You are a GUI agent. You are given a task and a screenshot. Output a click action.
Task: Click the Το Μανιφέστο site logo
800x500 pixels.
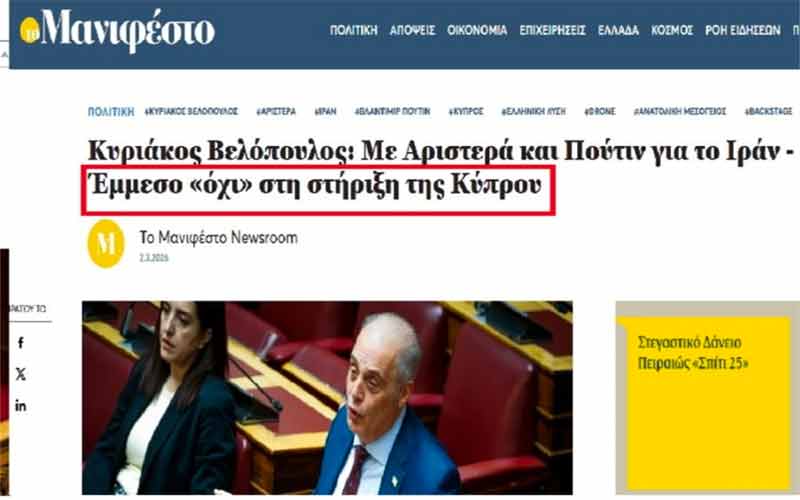(x=117, y=31)
